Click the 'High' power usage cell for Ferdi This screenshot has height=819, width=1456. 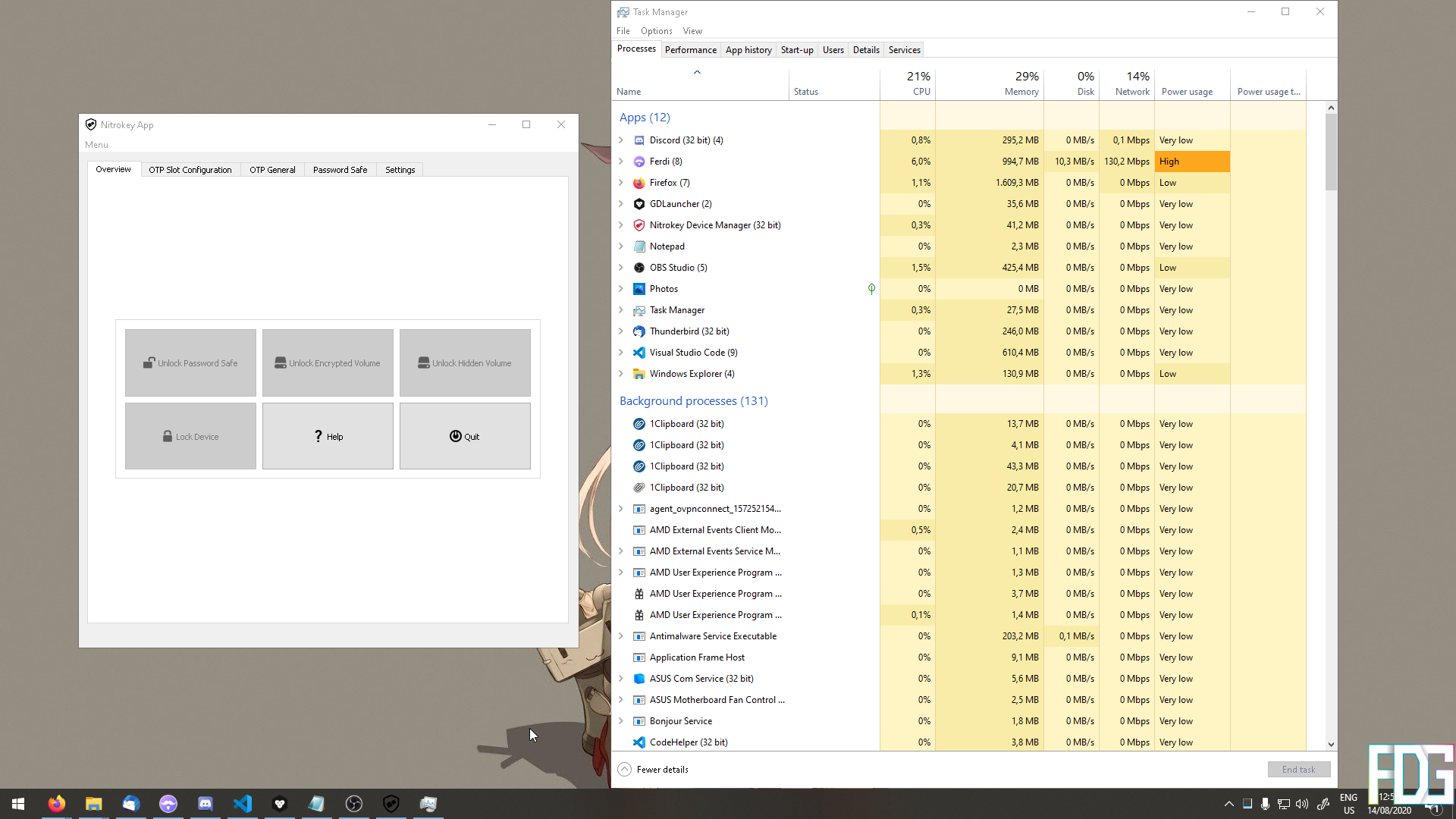tap(1192, 162)
